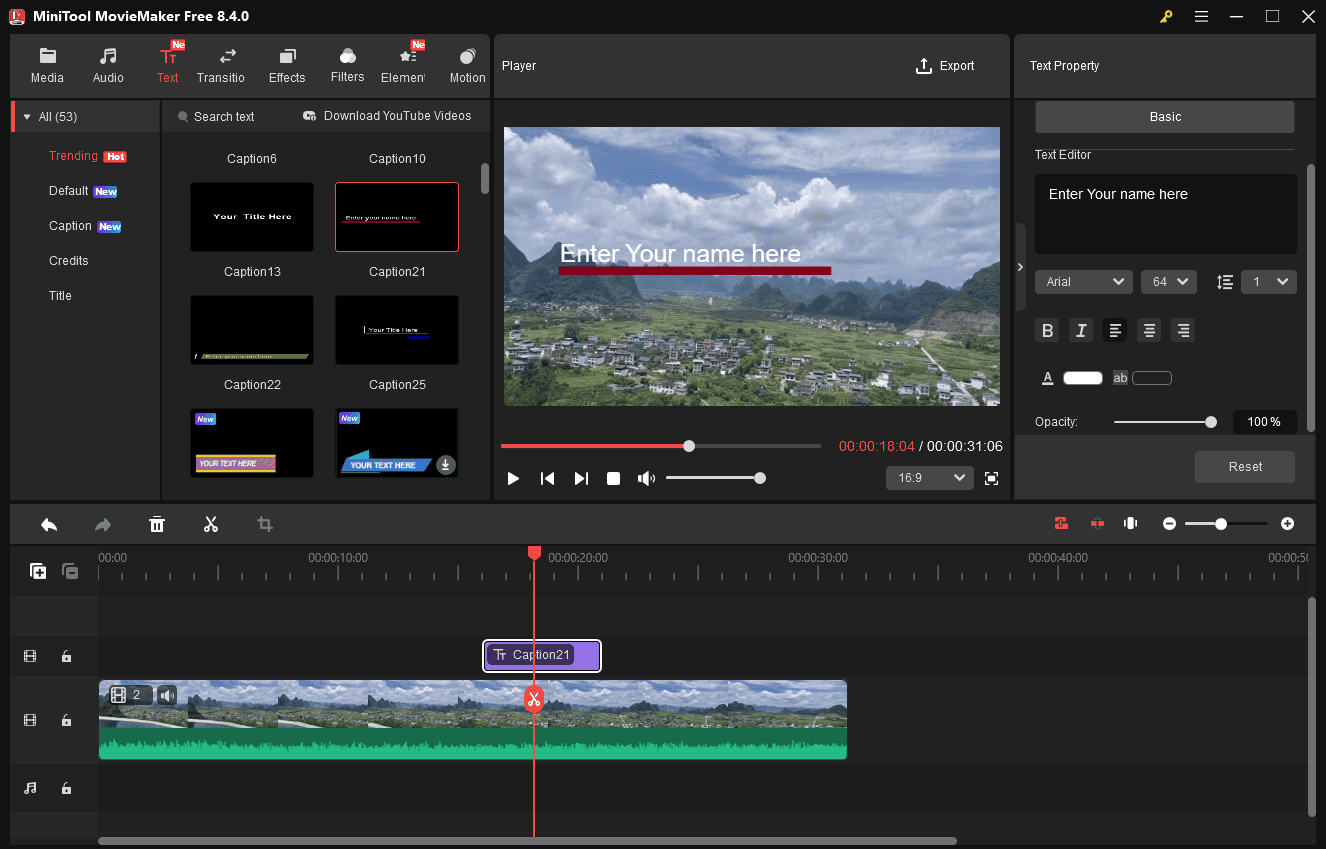
Task: Open the 16:9 aspect ratio dropdown
Action: point(929,478)
